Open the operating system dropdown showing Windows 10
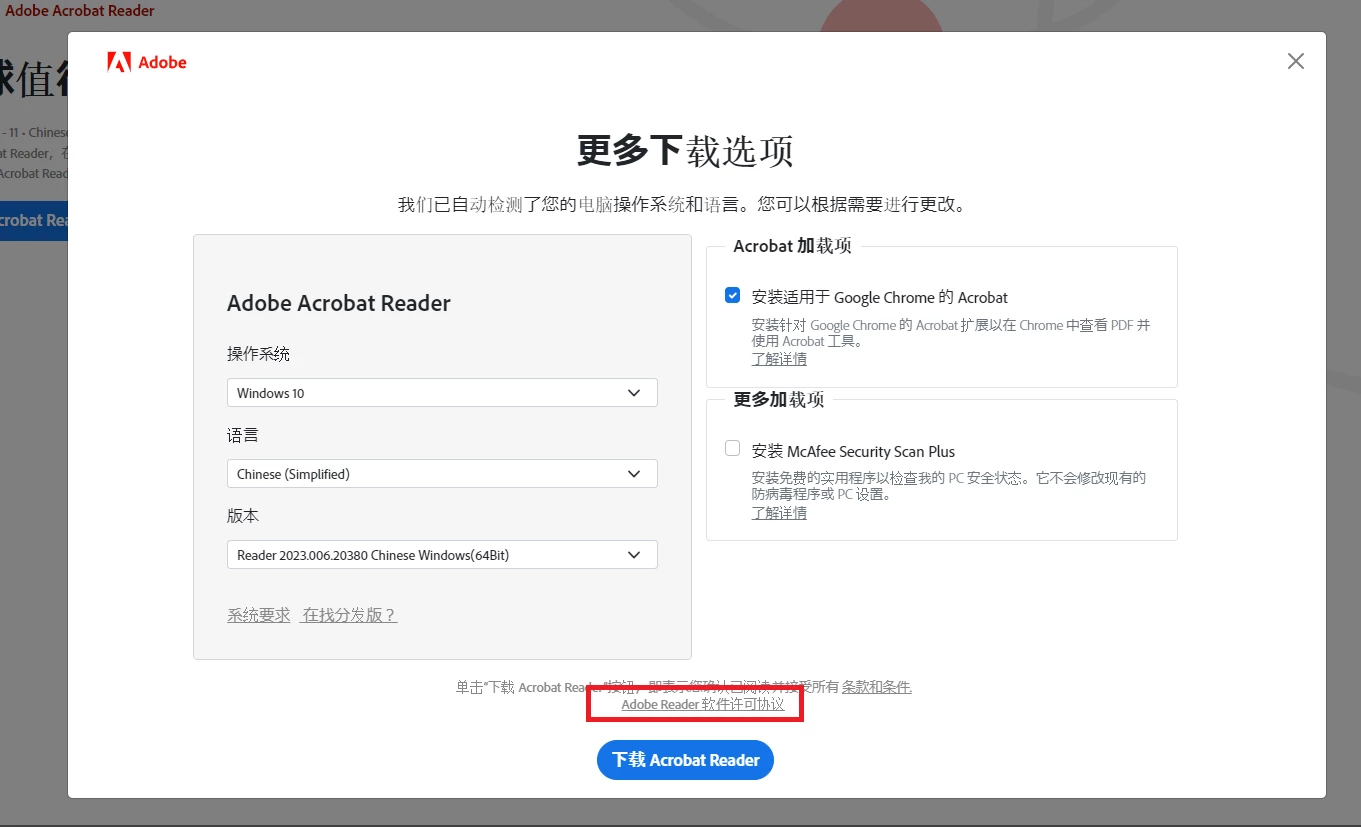 pos(442,393)
